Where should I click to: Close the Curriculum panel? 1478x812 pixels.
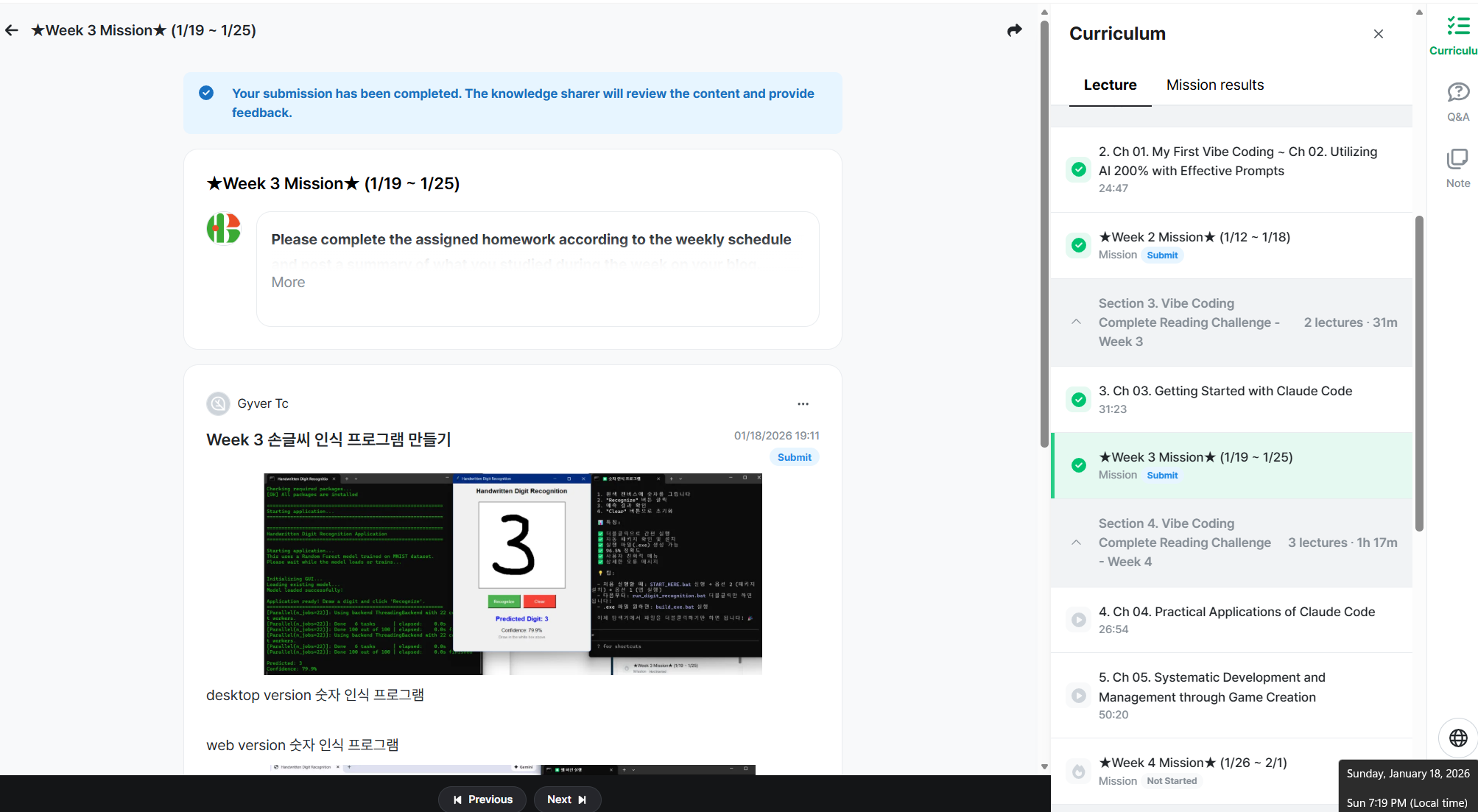[1378, 34]
